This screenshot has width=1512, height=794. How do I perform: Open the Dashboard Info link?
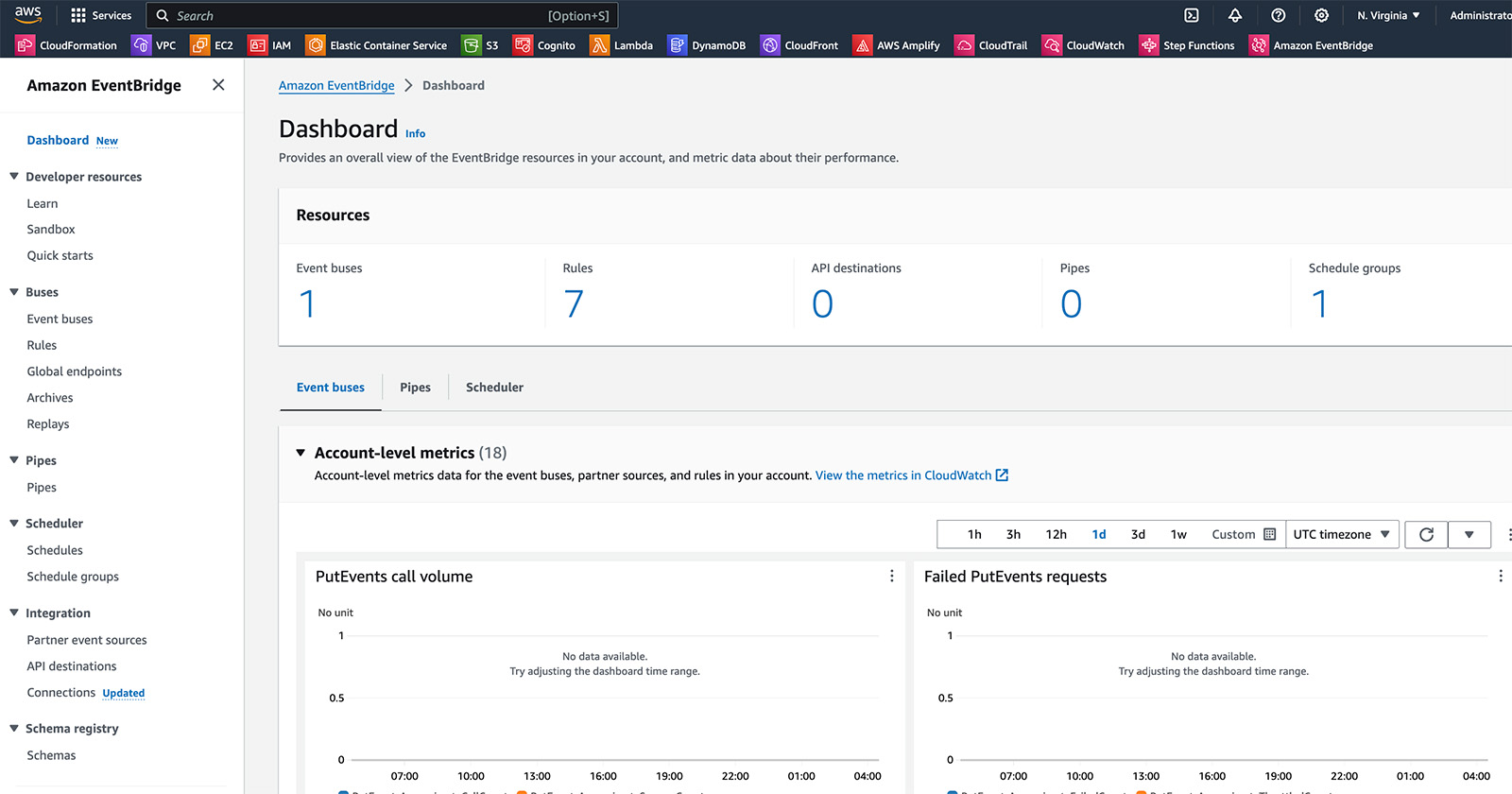click(415, 133)
